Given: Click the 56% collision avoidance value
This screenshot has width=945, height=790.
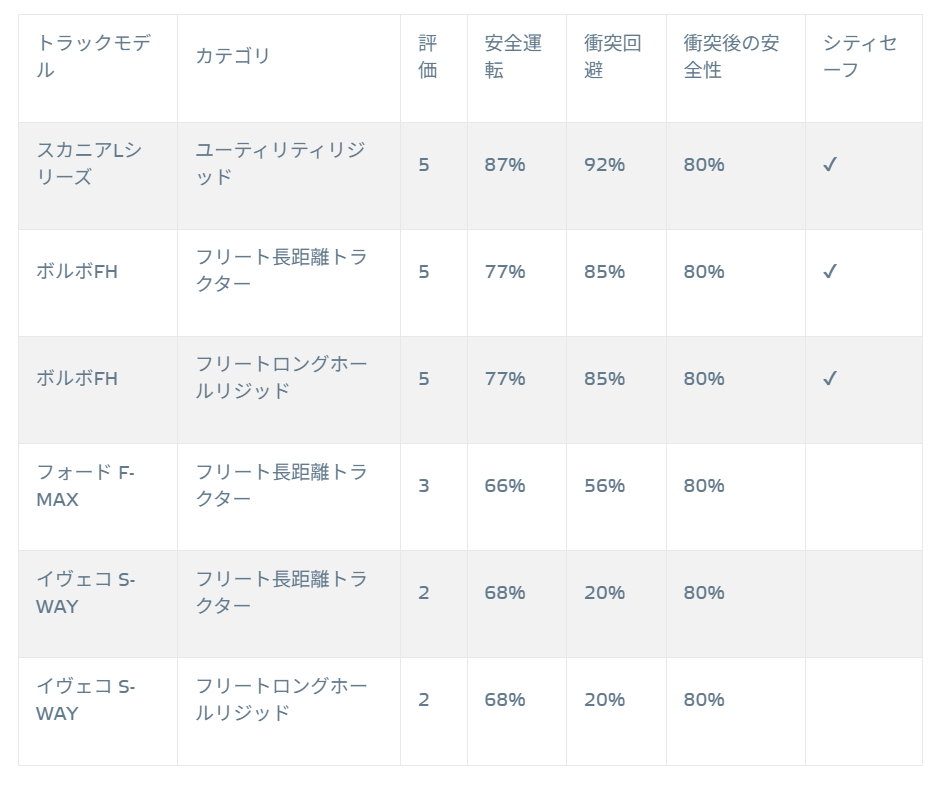Looking at the screenshot, I should pos(604,486).
